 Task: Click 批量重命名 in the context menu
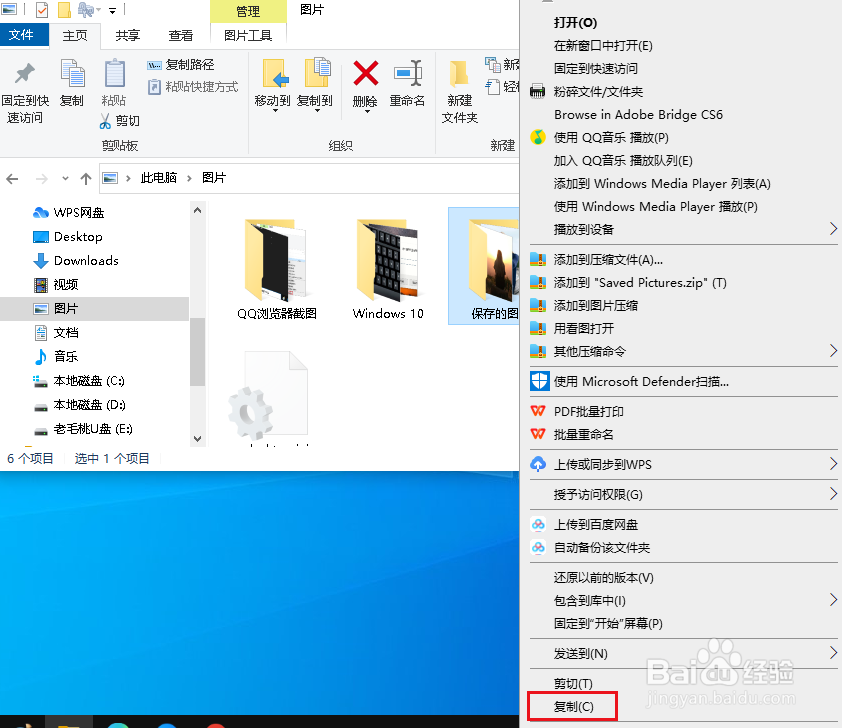click(x=583, y=435)
